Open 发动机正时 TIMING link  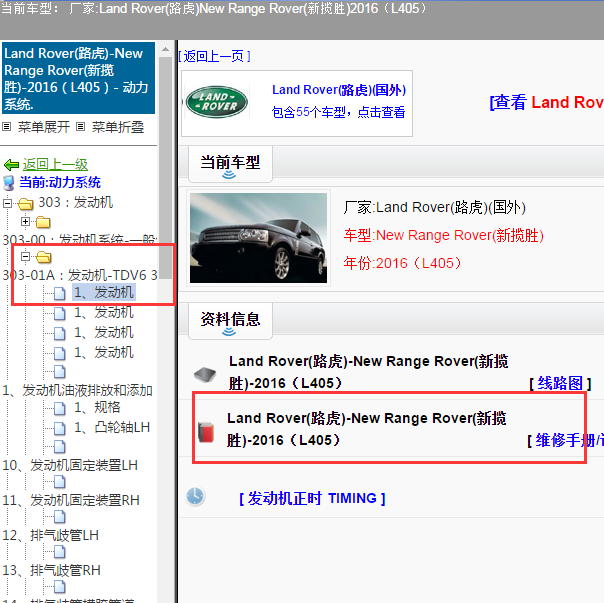312,499
